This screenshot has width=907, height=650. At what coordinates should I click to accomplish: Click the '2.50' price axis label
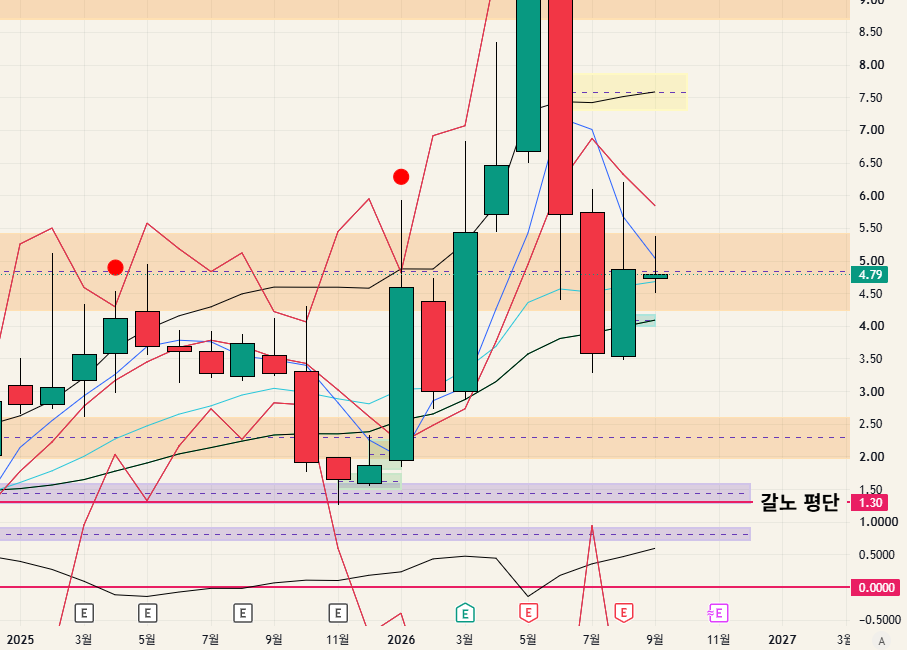(x=871, y=424)
